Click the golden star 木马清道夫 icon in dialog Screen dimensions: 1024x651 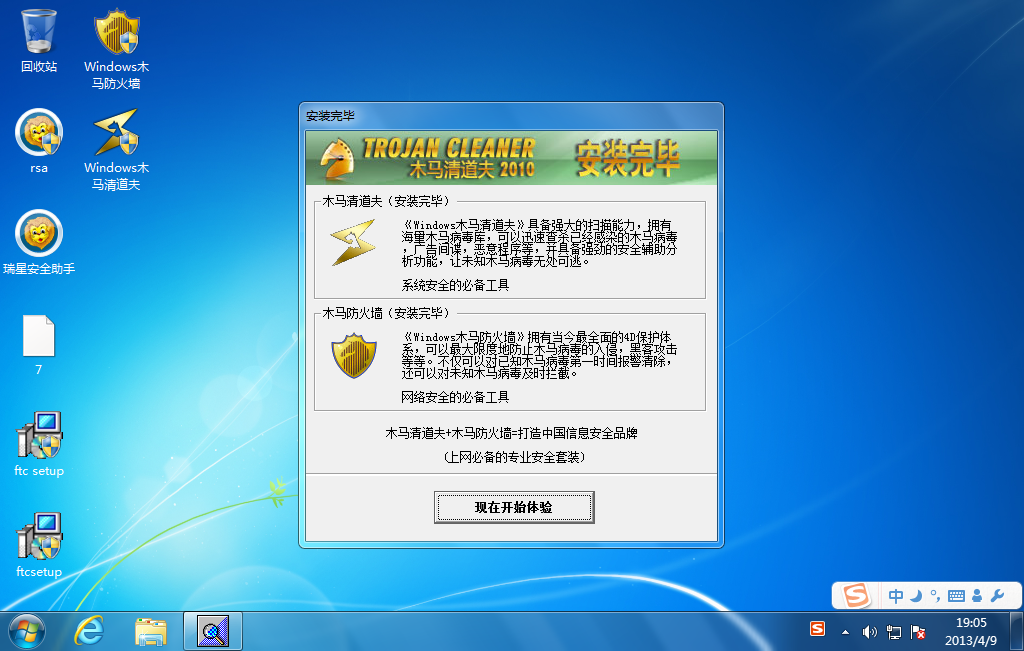[x=353, y=243]
